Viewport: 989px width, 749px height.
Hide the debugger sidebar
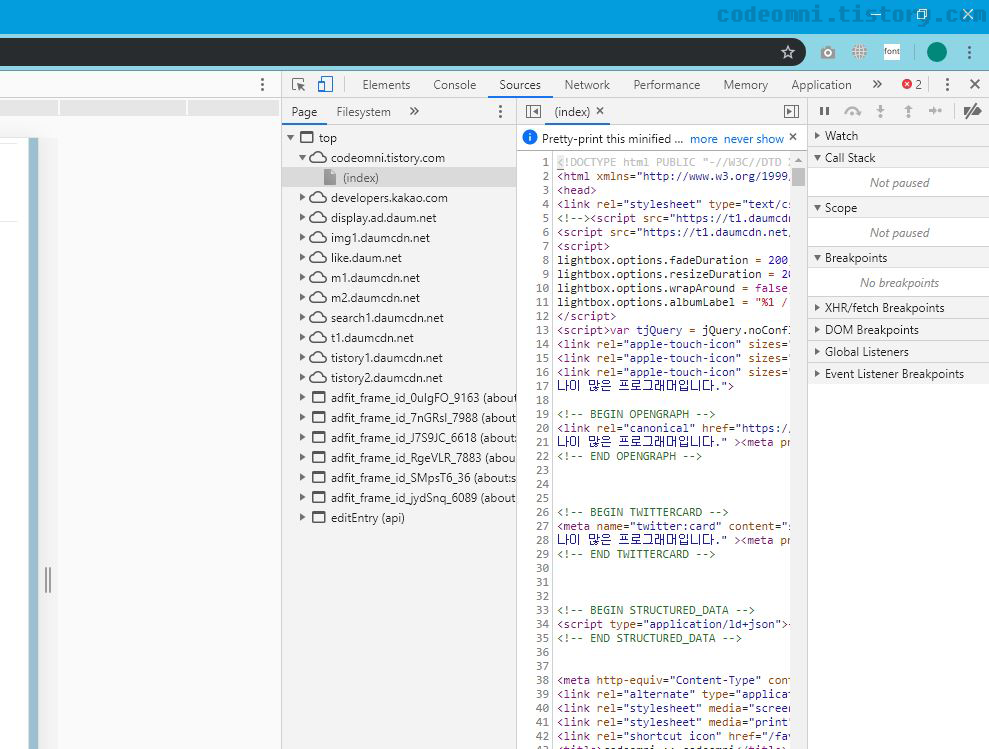click(x=791, y=112)
